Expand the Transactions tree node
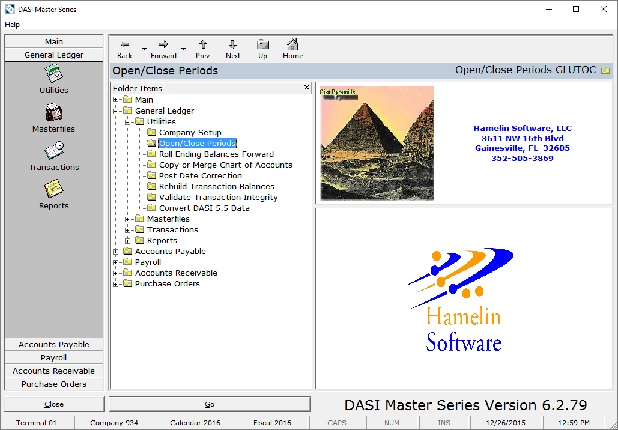The width and height of the screenshot is (618, 430). [x=127, y=230]
